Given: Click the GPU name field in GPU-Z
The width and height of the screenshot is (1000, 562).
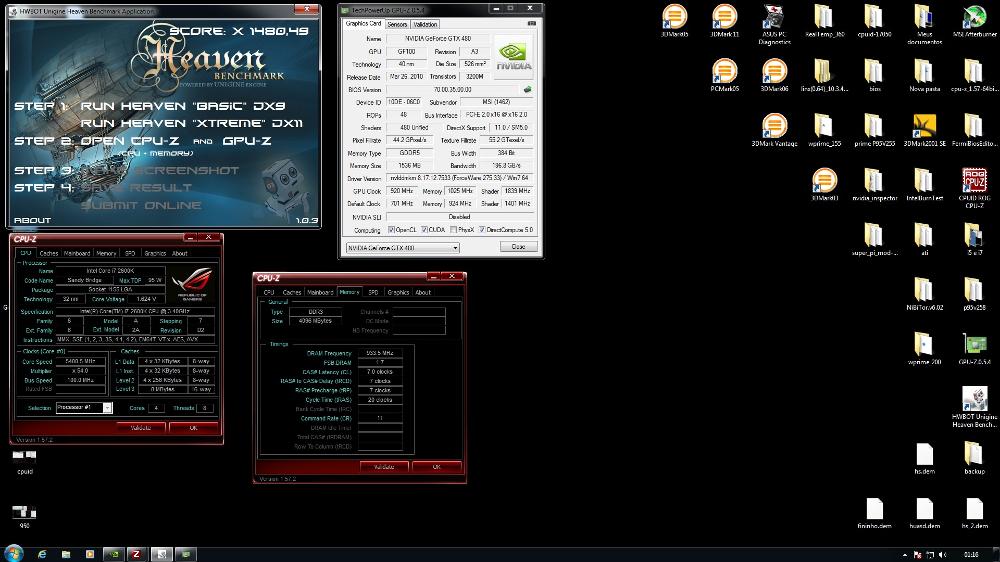Looking at the screenshot, I should (x=438, y=39).
